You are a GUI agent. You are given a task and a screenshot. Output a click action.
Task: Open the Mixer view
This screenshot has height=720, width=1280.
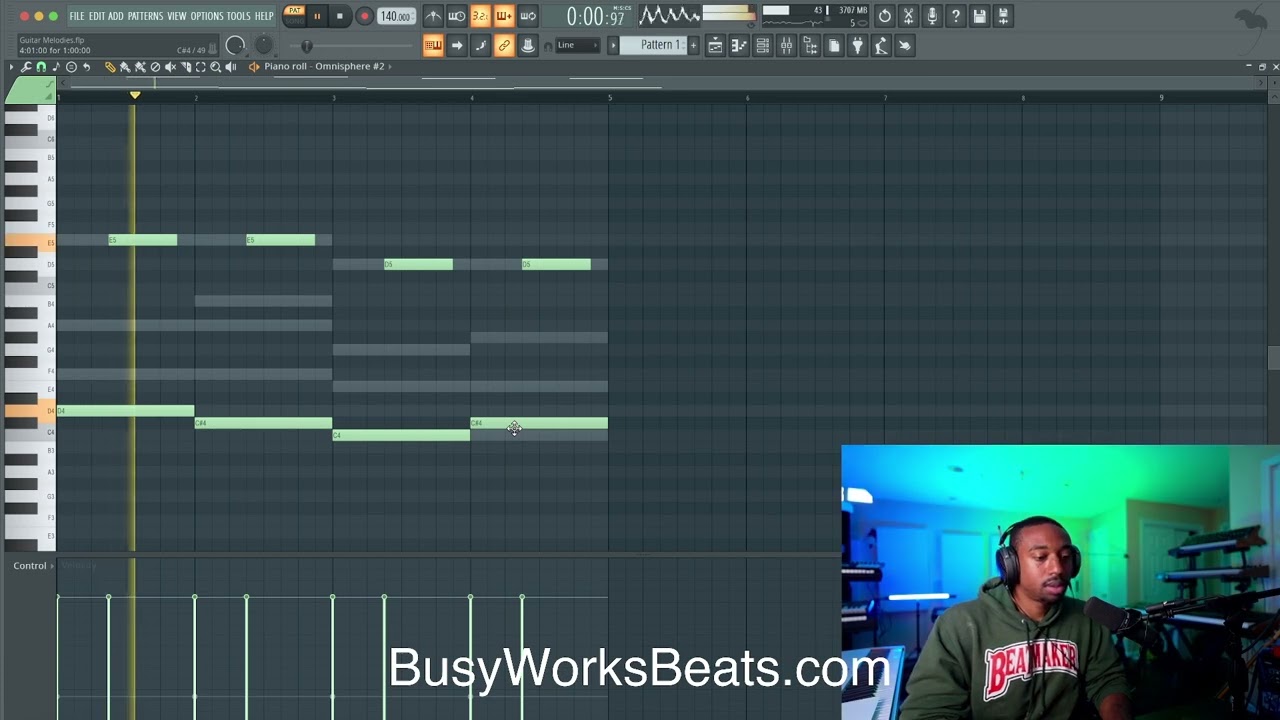pos(786,45)
